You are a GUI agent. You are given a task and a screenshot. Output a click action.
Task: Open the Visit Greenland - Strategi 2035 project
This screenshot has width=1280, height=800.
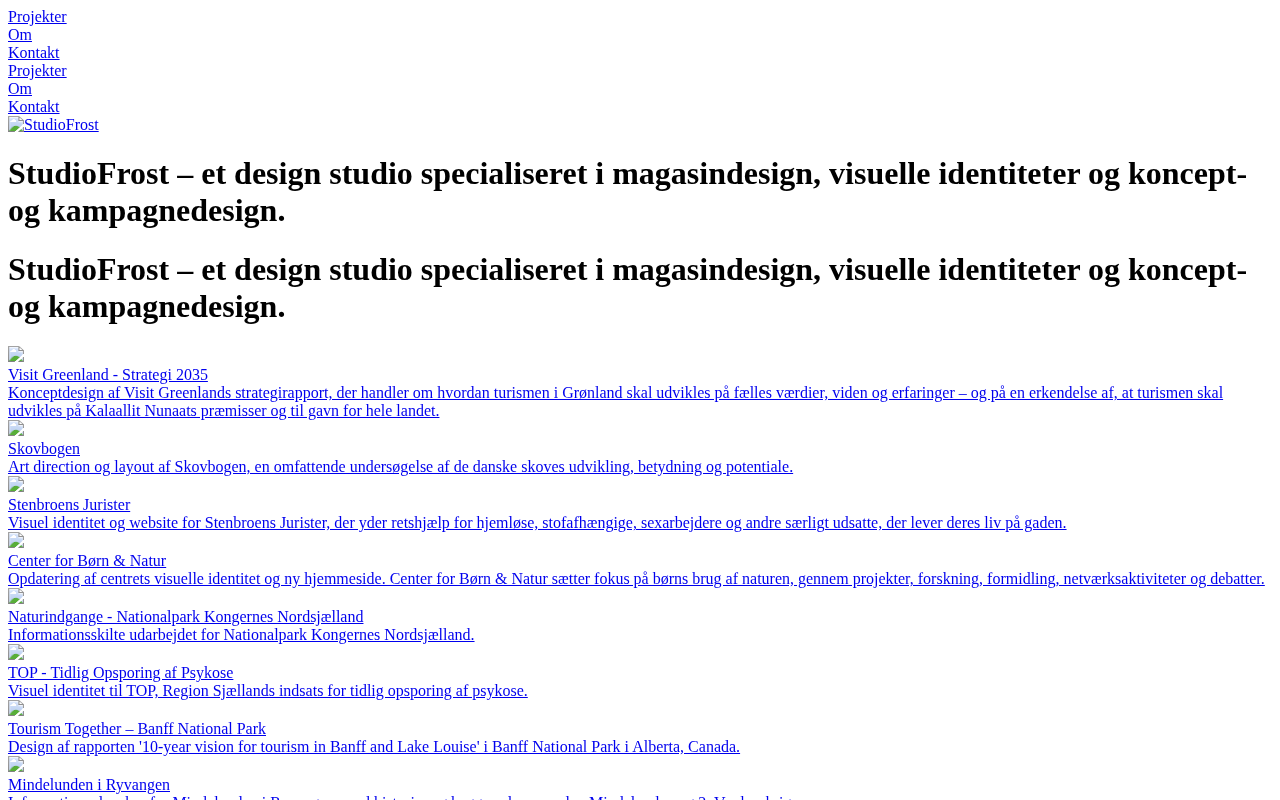[x=108, y=375]
